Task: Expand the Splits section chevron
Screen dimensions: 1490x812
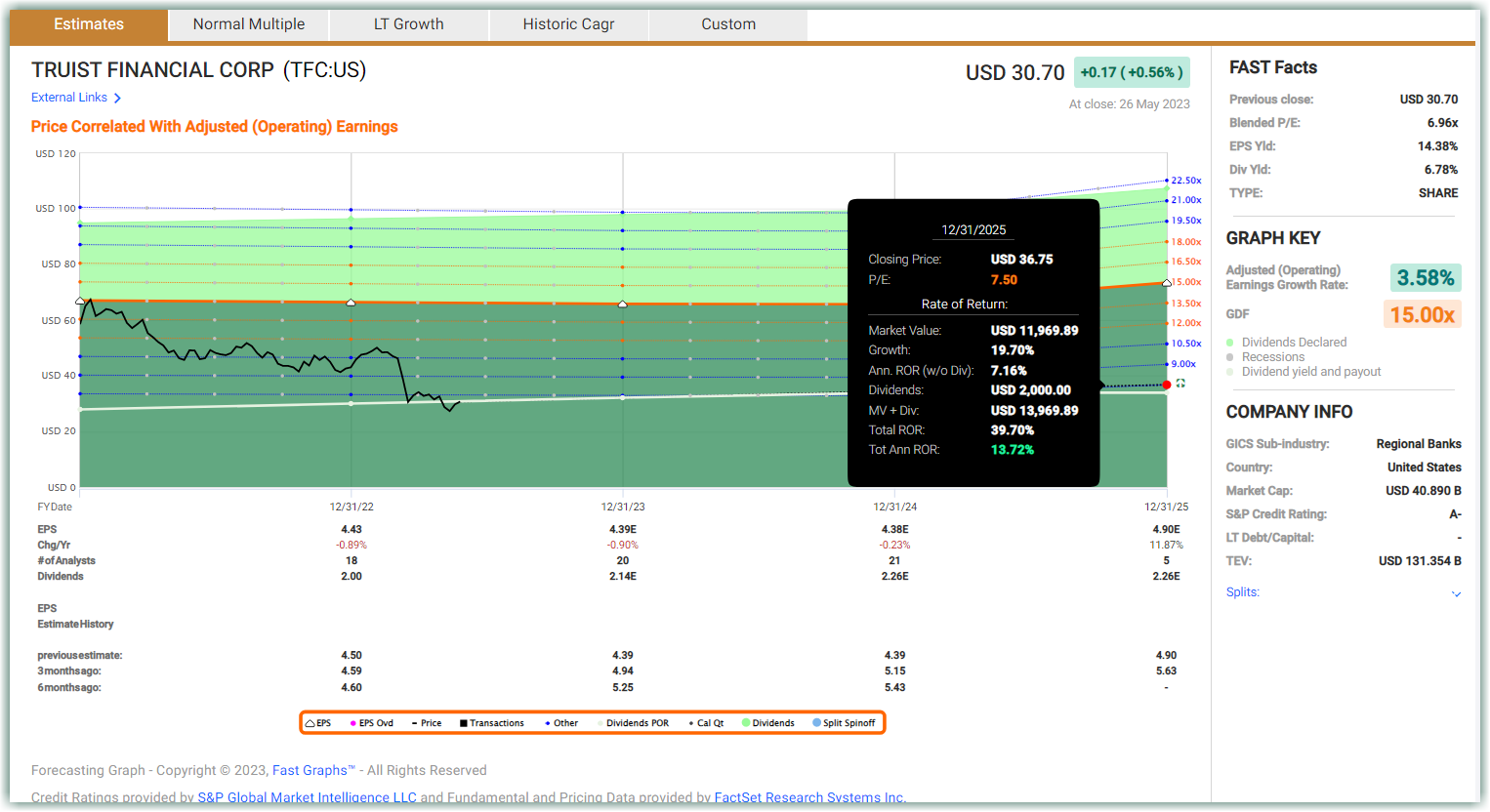Action: pos(1456,593)
